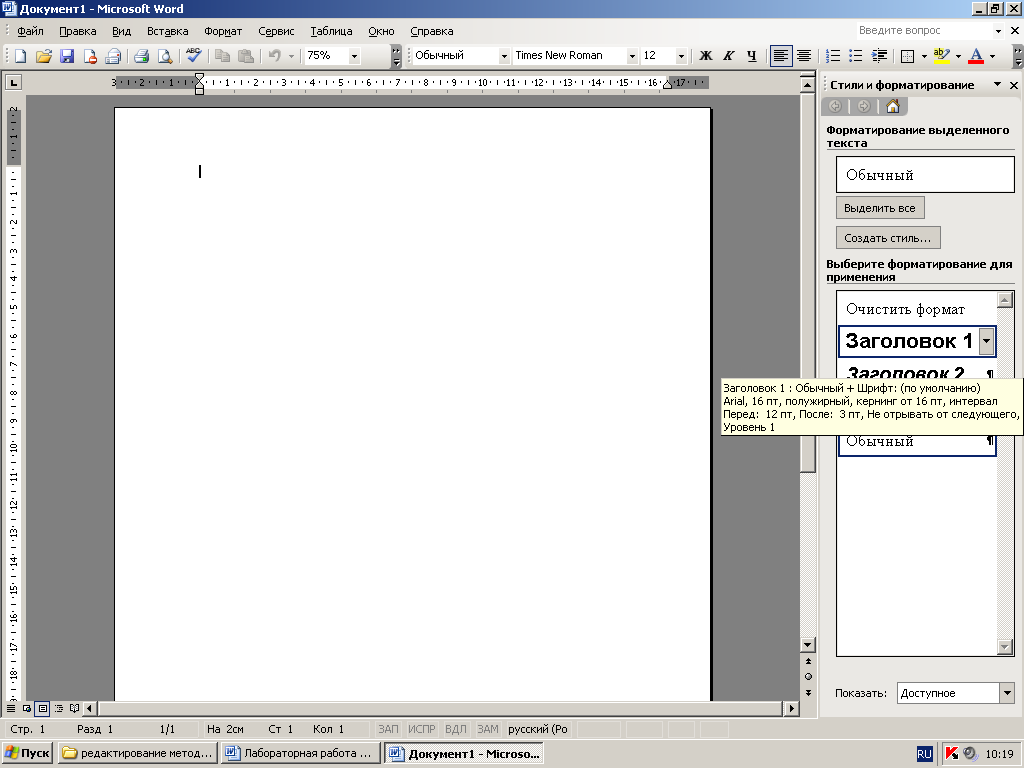Click the Select Browse Object circle button
1024x768 pixels.
point(808,677)
